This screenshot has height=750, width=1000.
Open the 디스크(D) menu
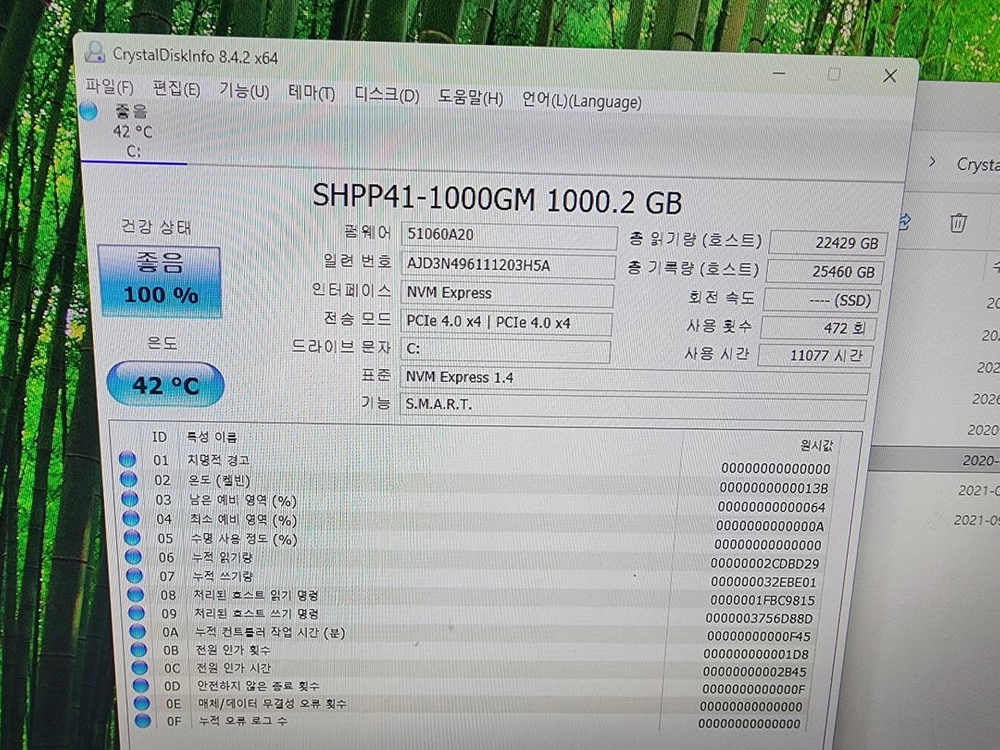point(386,95)
